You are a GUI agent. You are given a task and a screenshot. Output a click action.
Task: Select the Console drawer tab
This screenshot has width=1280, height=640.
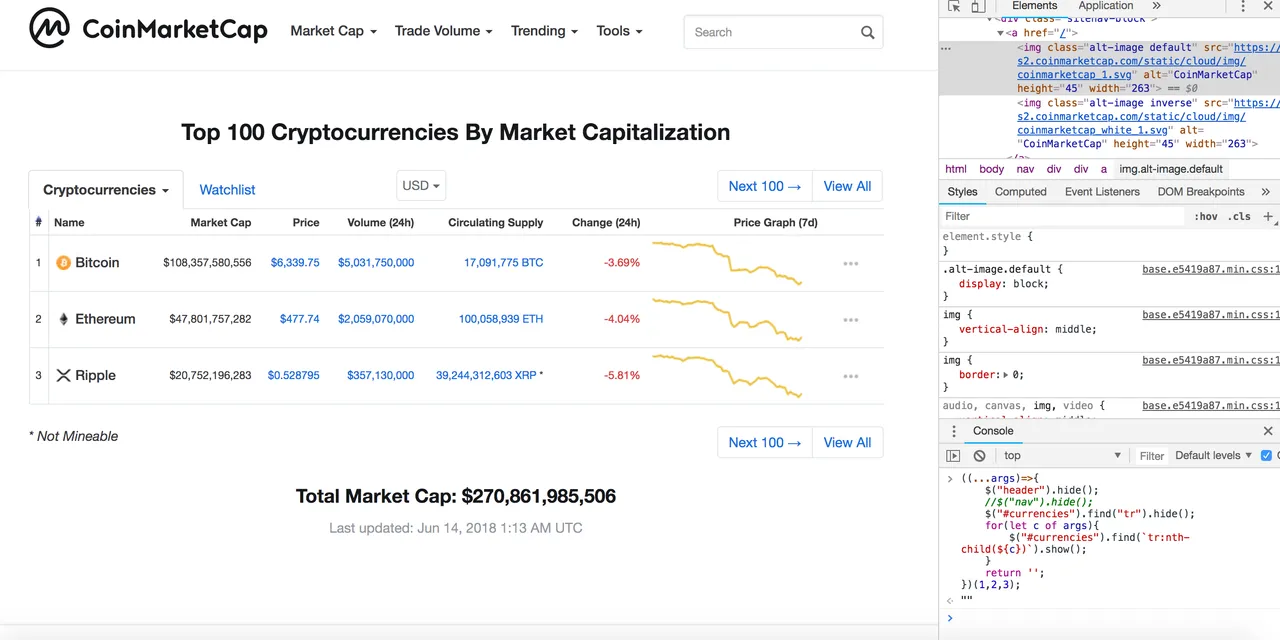click(993, 431)
